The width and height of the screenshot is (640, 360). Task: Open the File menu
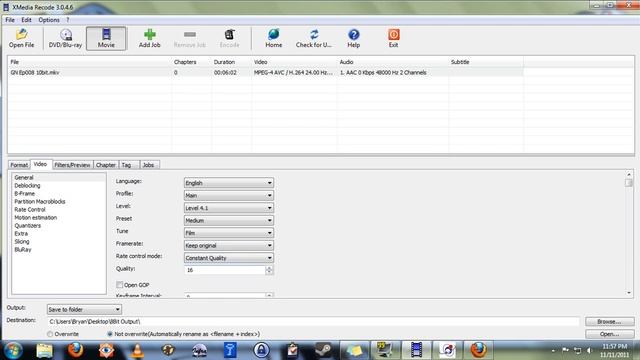tap(10, 20)
